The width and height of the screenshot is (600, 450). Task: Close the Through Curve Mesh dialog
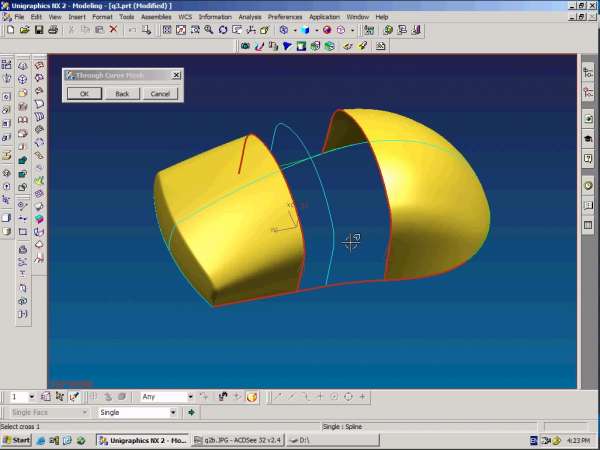tap(176, 75)
